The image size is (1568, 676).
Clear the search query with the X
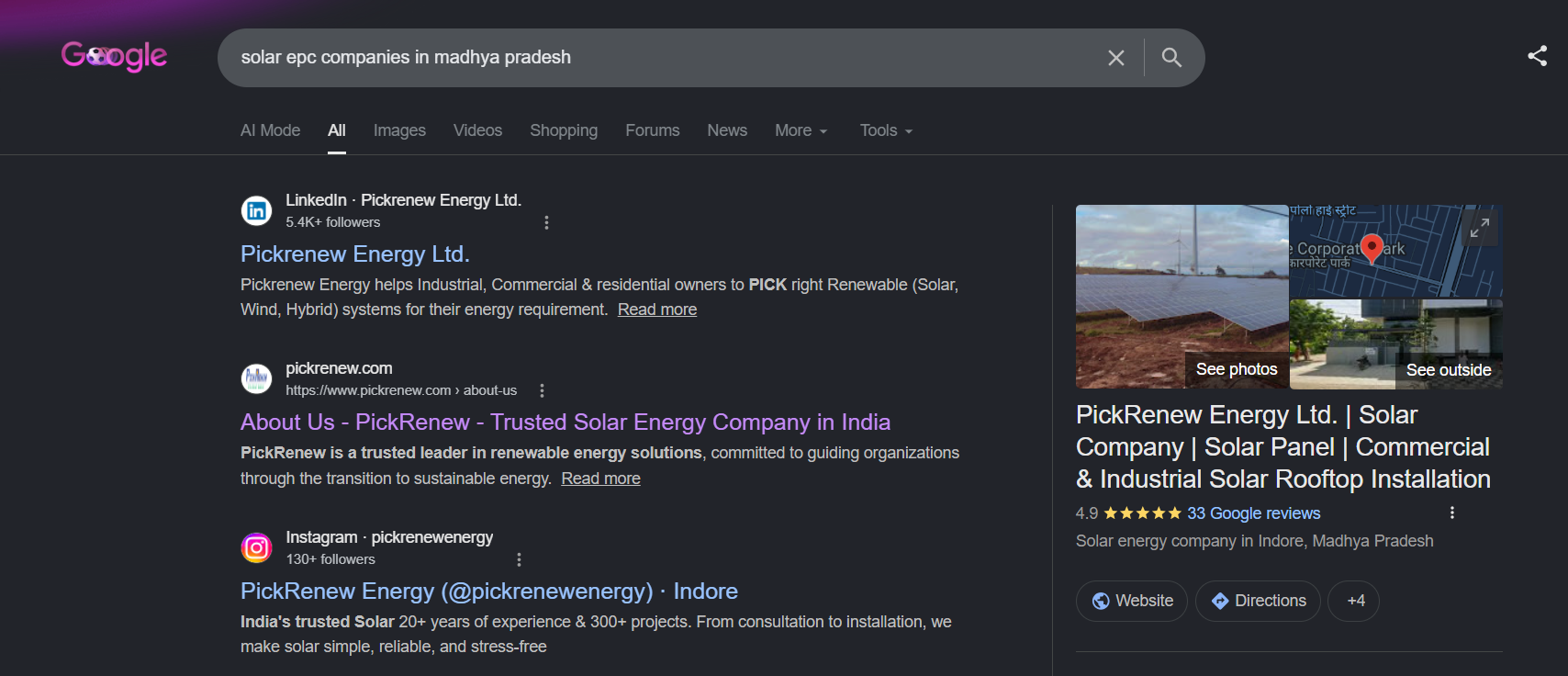[x=1116, y=58]
